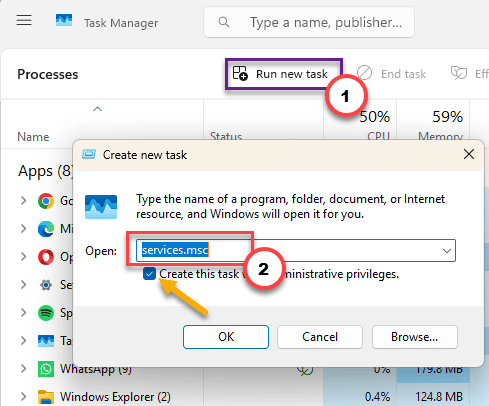Expand the WhatsApp process group
Viewport: 489px width, 406px height.
click(x=24, y=369)
